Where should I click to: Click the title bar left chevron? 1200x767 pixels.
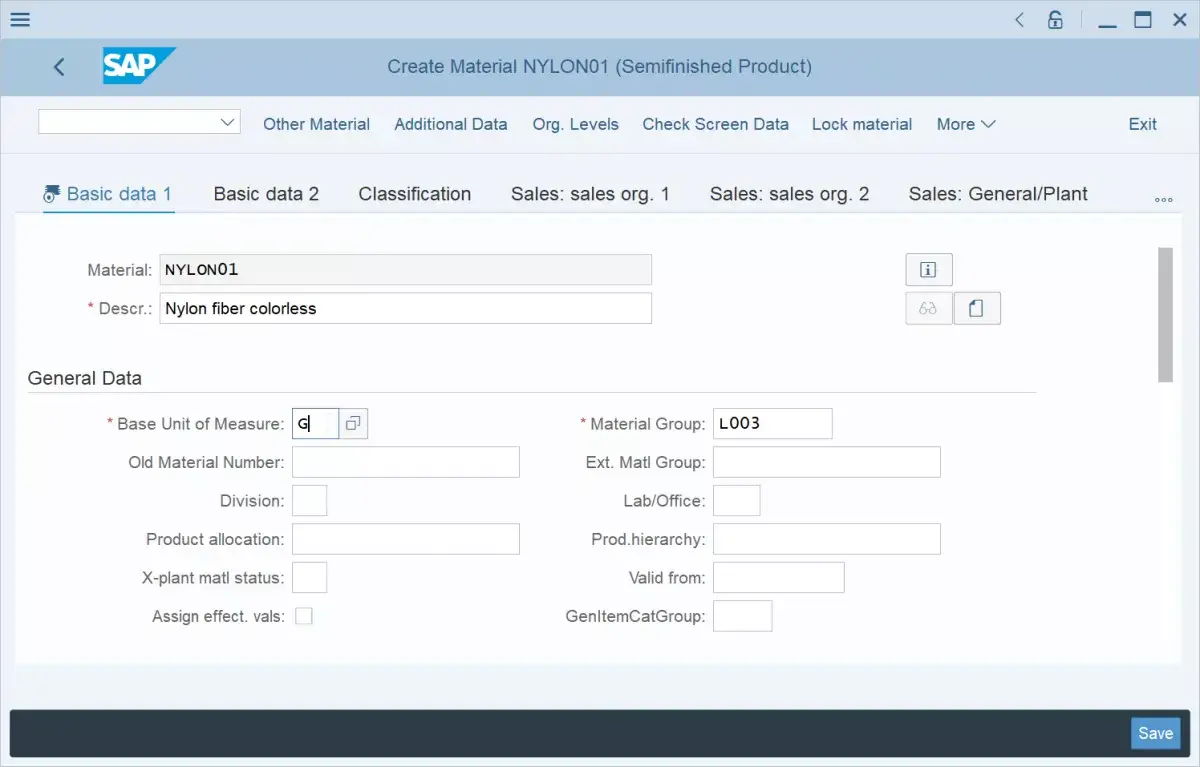click(x=1019, y=19)
